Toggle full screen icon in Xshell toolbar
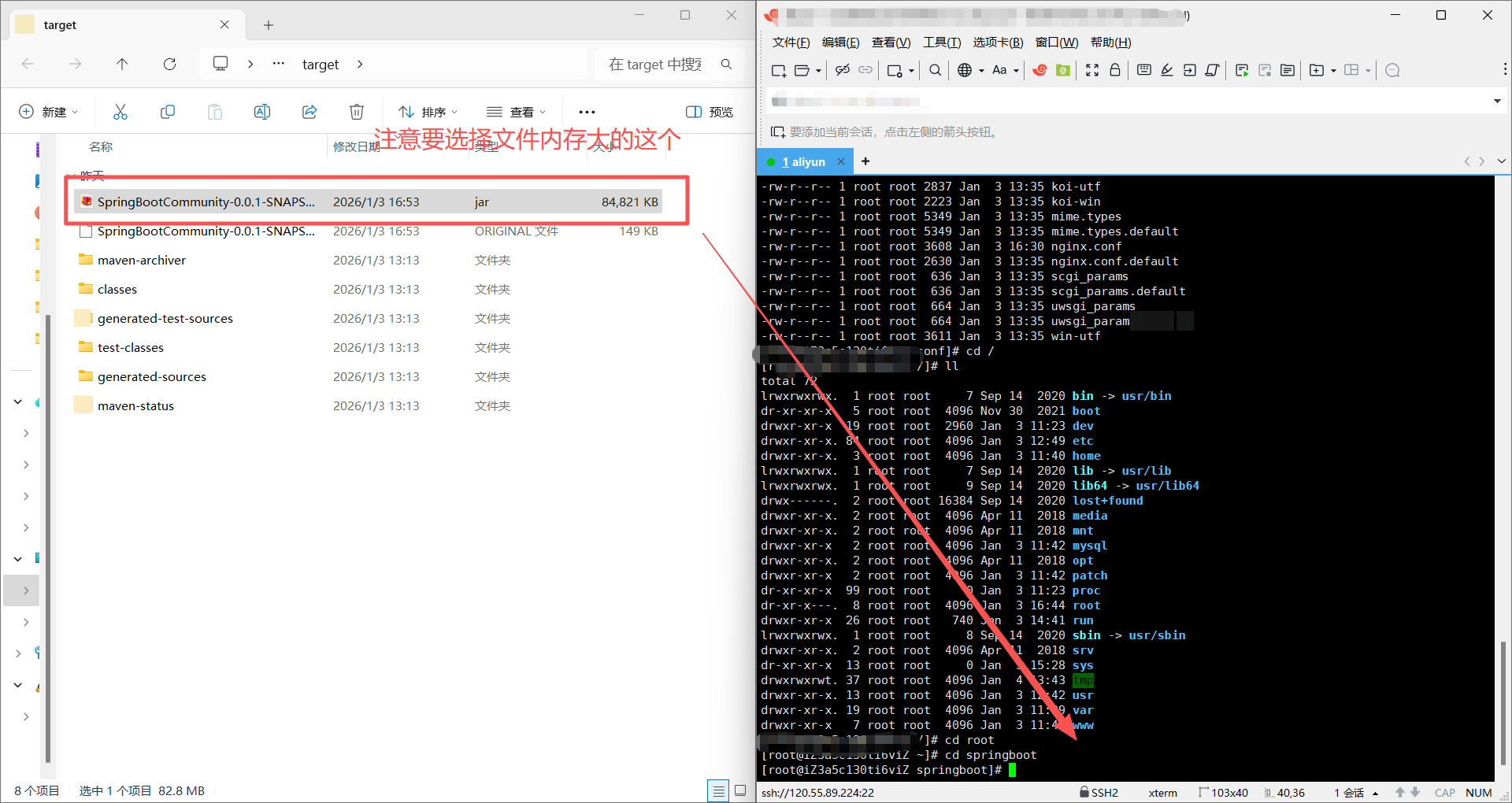1512x803 pixels. (x=1092, y=70)
